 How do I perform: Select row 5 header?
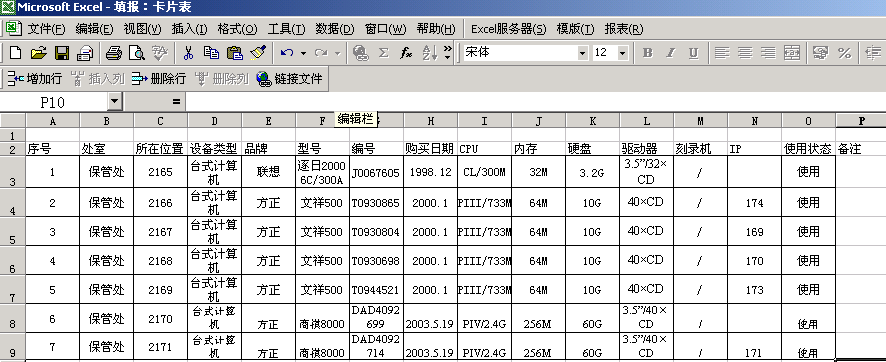coord(12,232)
